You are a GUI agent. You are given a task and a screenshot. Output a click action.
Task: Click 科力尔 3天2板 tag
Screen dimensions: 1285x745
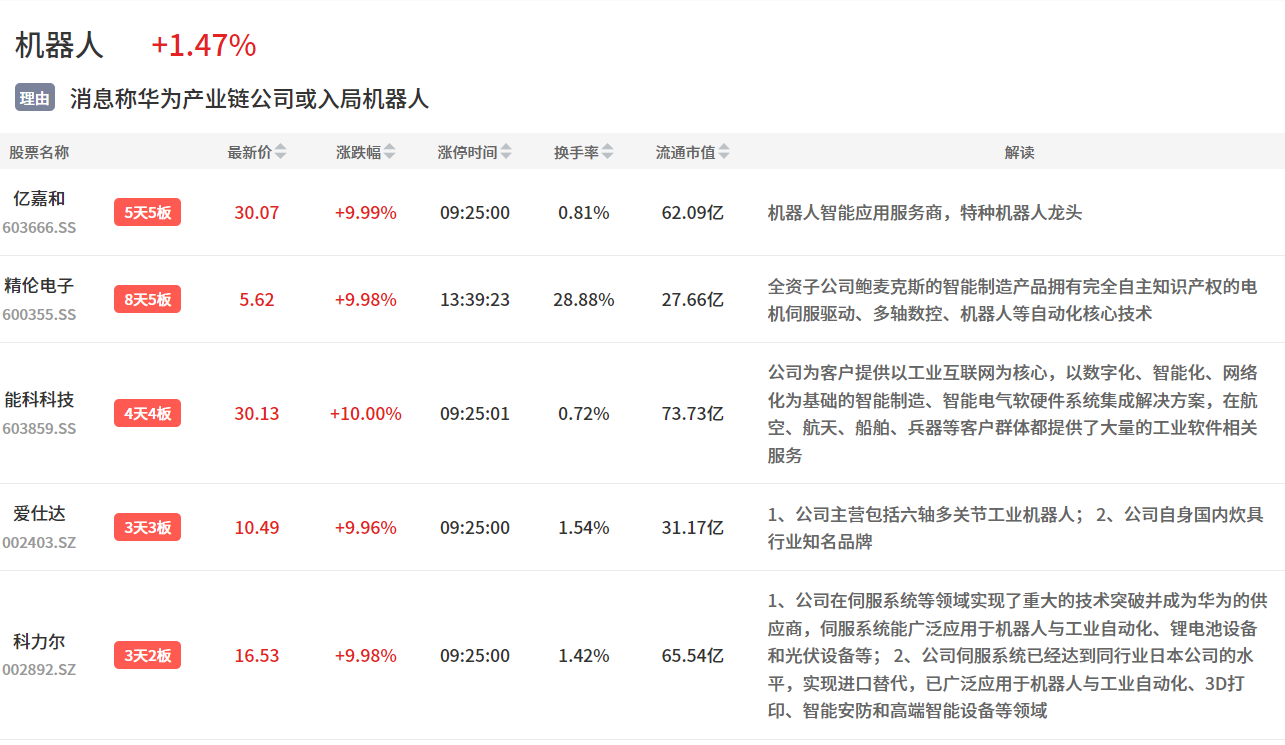coord(147,656)
